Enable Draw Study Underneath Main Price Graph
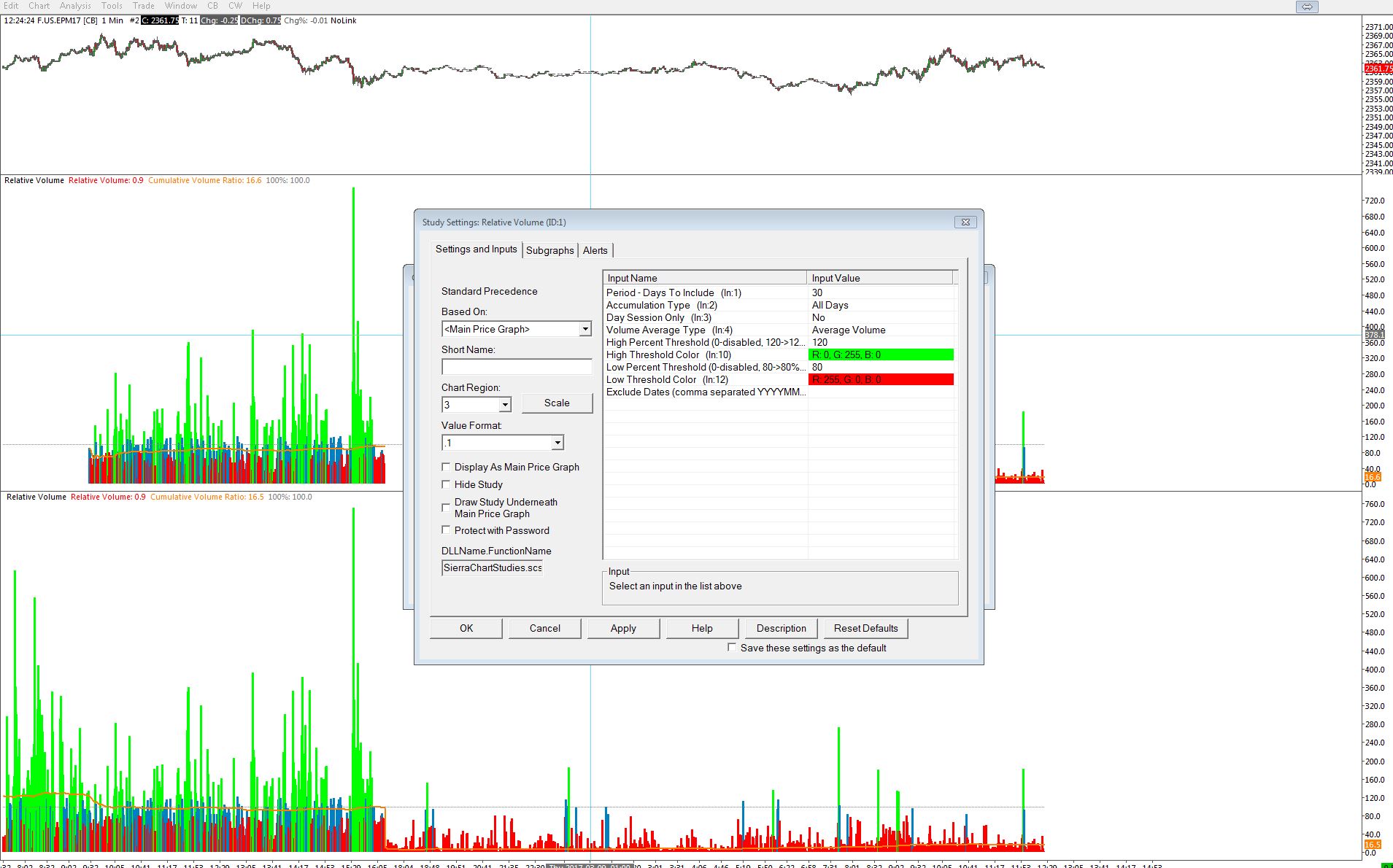 point(446,508)
